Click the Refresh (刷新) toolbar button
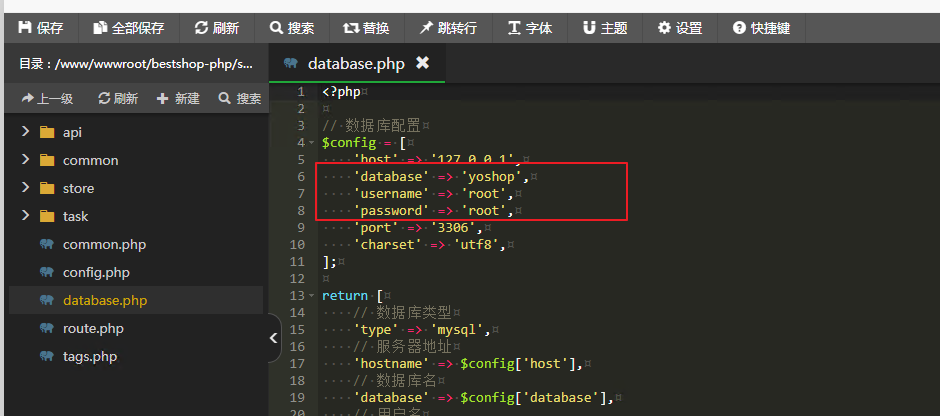 coord(217,28)
